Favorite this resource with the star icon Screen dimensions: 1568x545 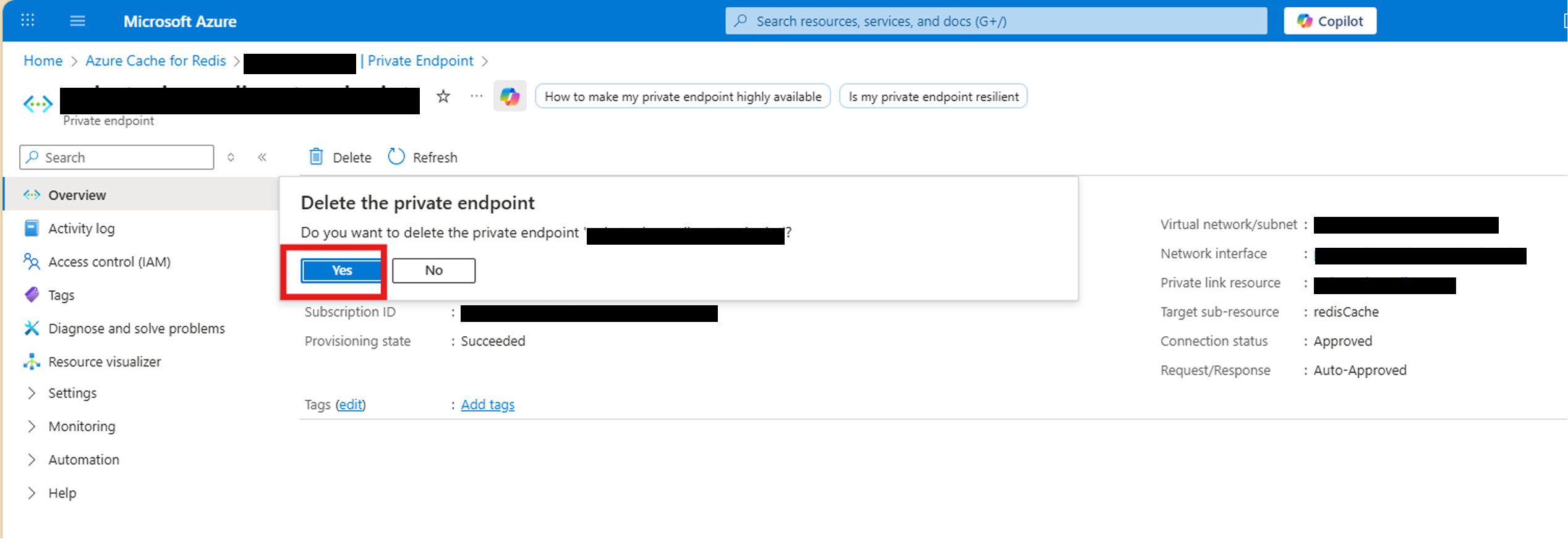point(443,96)
